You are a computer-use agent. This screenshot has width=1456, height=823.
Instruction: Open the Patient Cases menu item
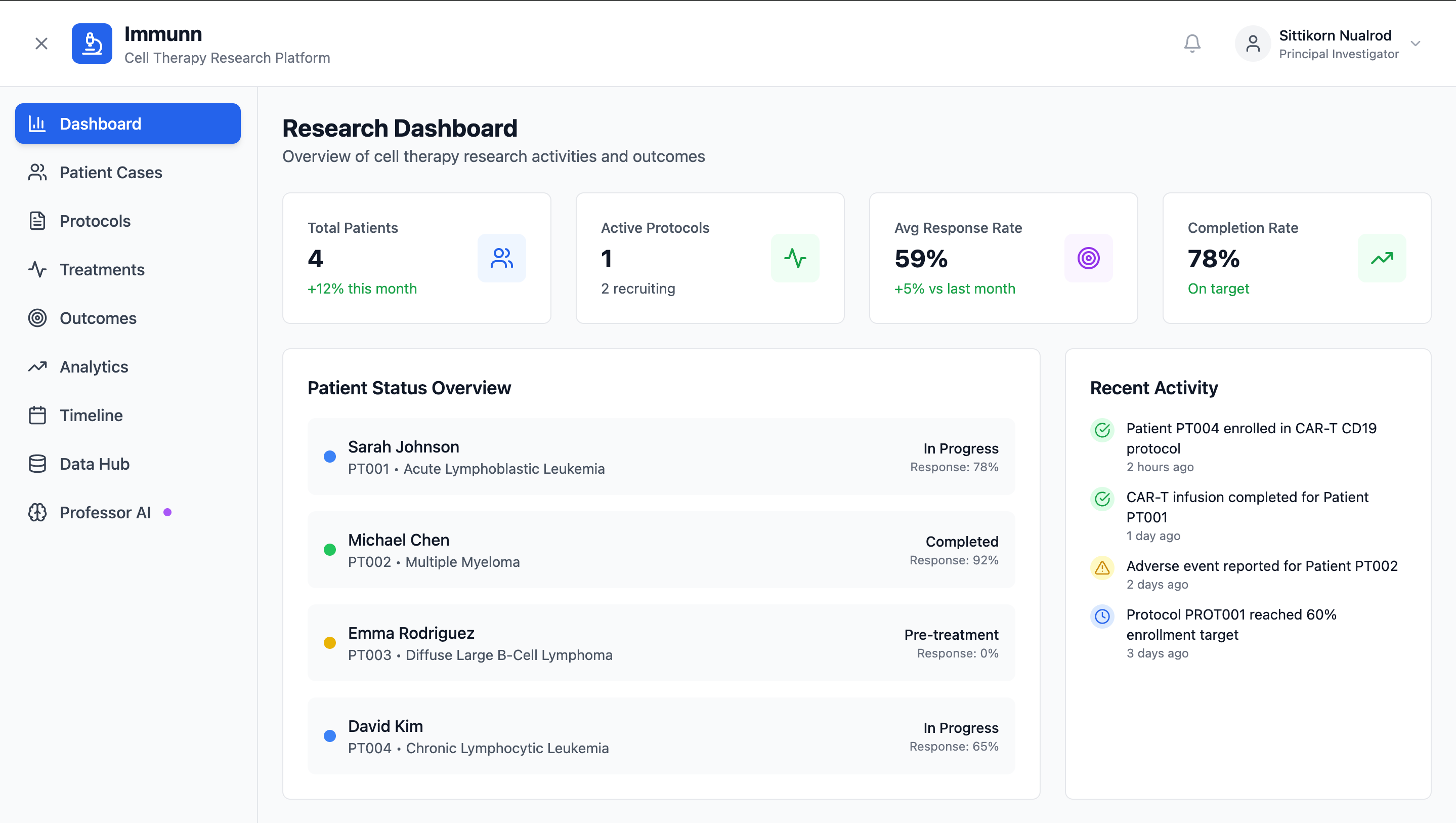click(111, 173)
